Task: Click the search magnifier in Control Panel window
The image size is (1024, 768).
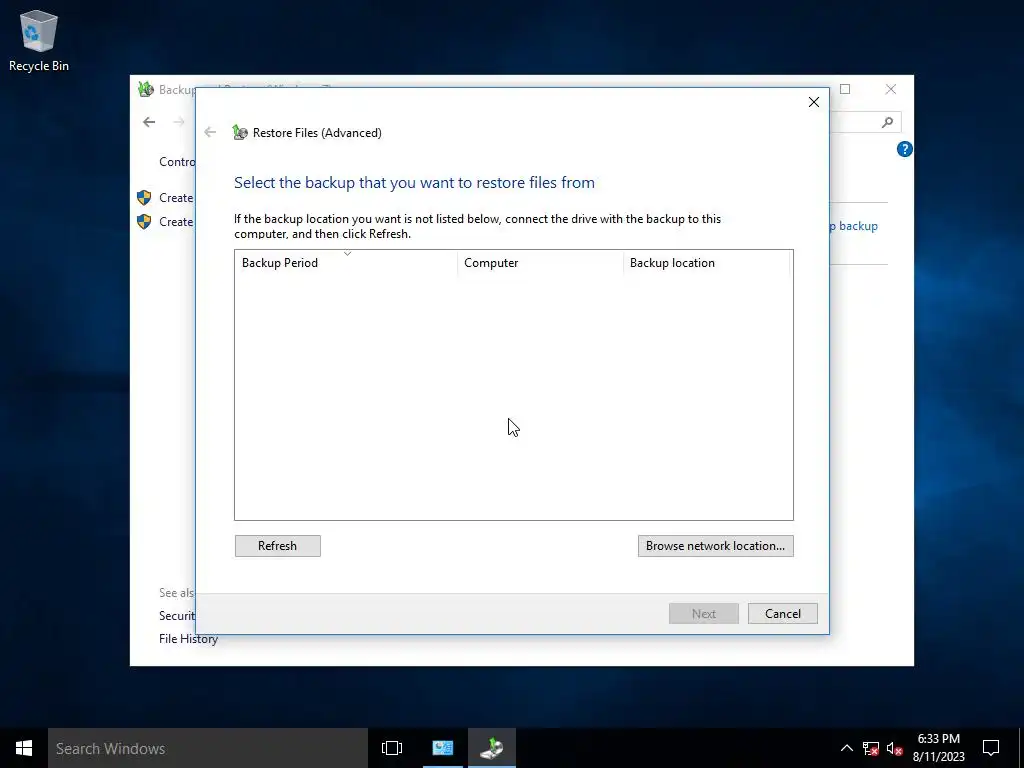Action: tap(887, 122)
